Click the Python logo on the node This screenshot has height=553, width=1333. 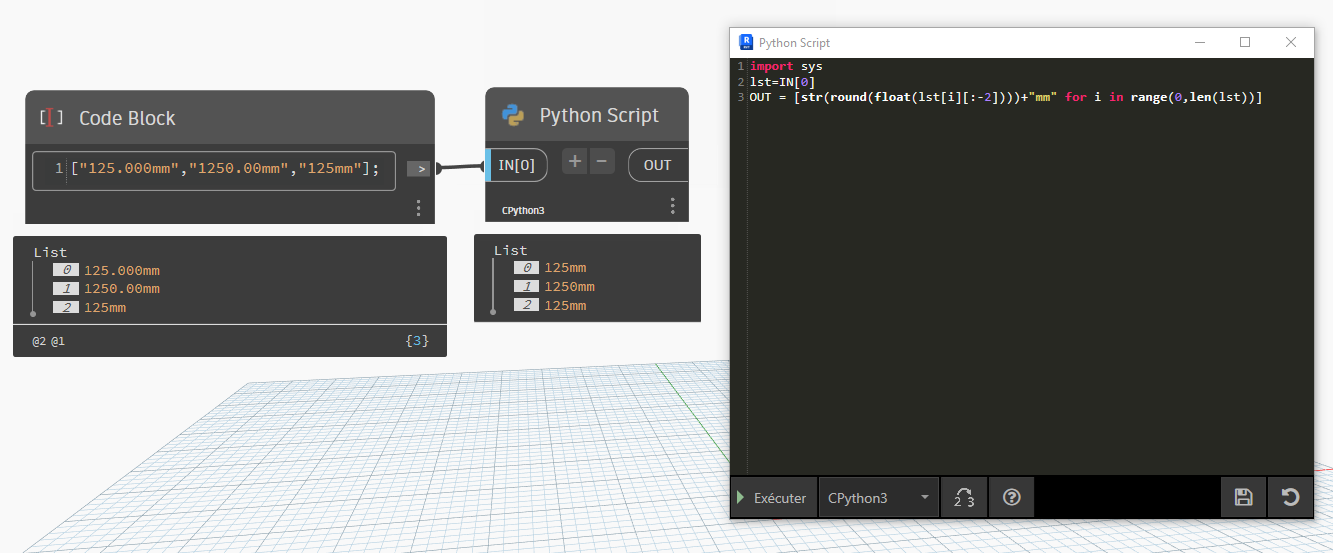click(513, 115)
